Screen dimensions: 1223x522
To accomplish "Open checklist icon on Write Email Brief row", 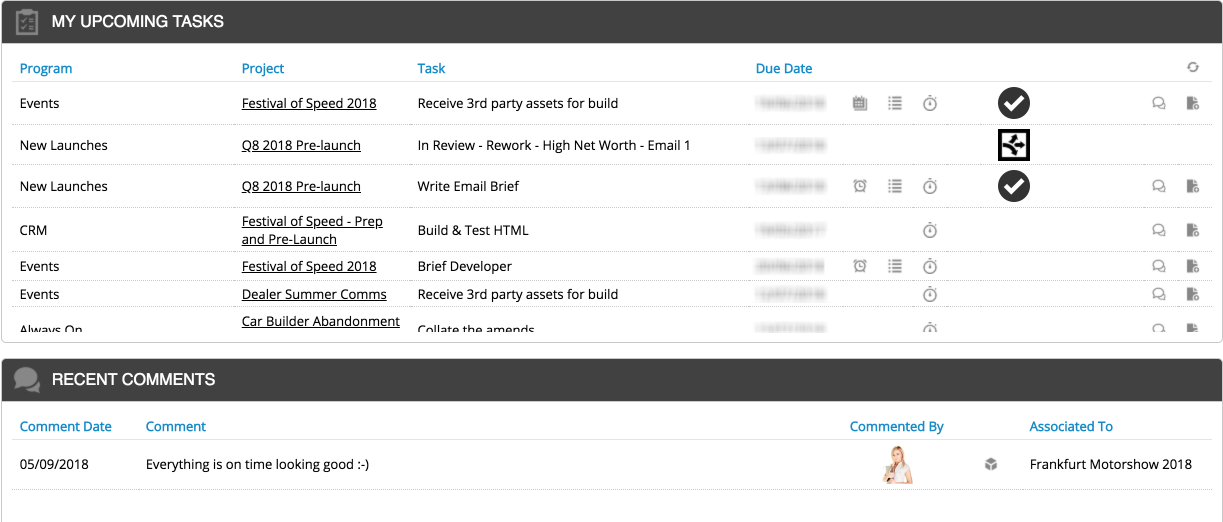I will [895, 186].
